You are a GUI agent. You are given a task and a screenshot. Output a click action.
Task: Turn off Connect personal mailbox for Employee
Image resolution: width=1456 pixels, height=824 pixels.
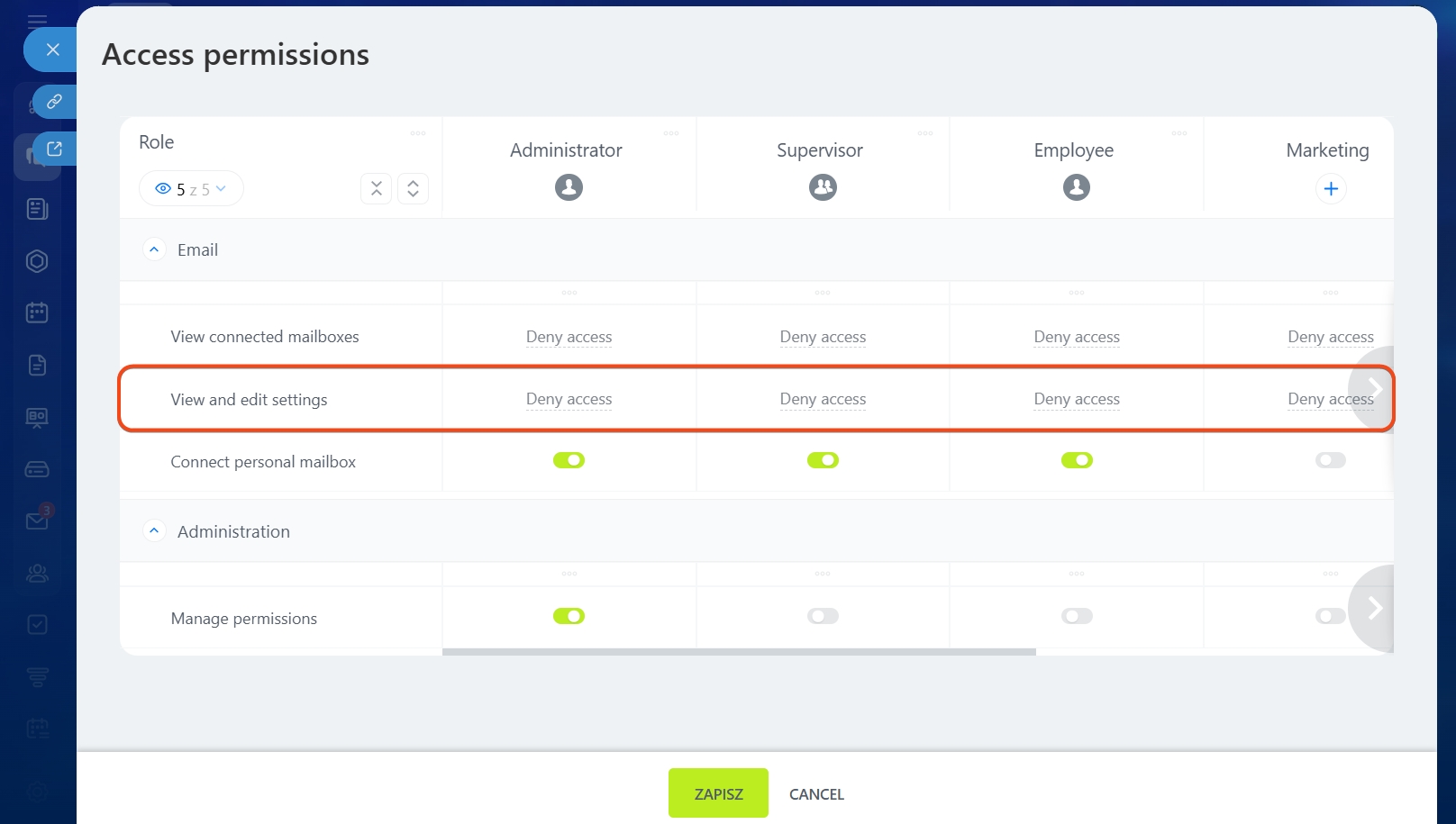point(1076,460)
